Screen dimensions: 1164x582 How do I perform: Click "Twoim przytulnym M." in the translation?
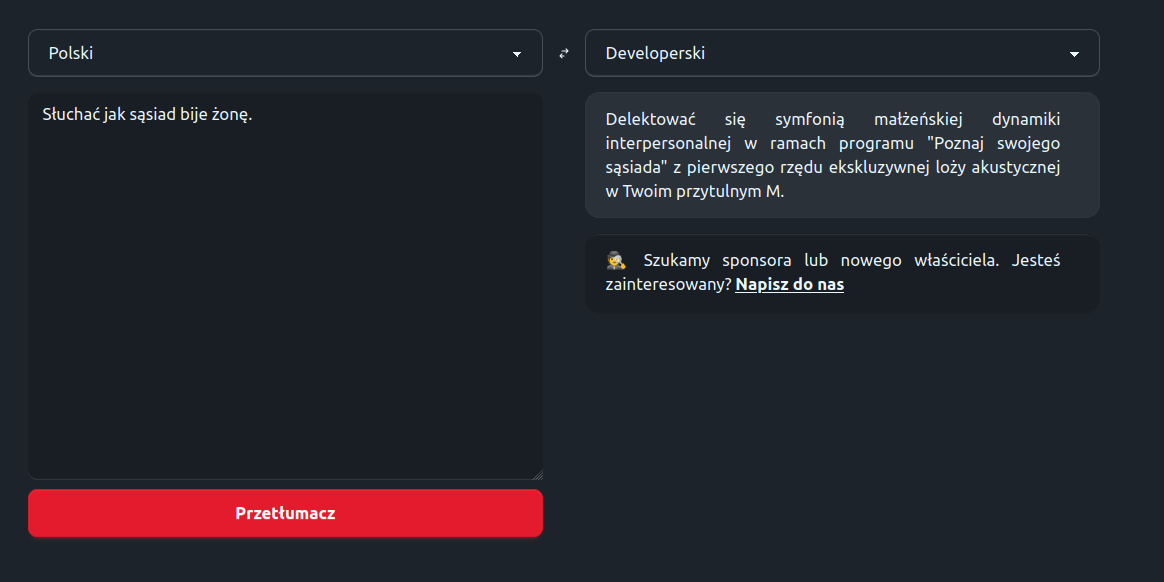coord(703,192)
